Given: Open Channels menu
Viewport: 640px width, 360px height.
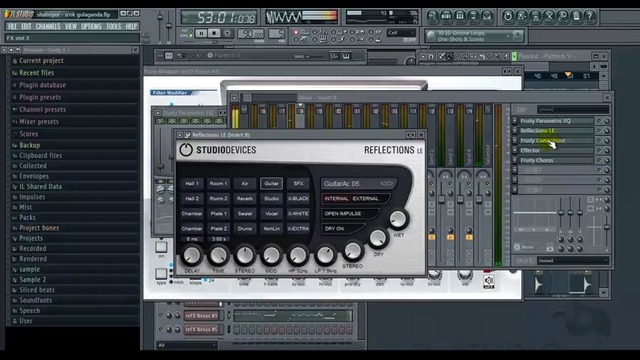Looking at the screenshot, I should tap(48, 27).
